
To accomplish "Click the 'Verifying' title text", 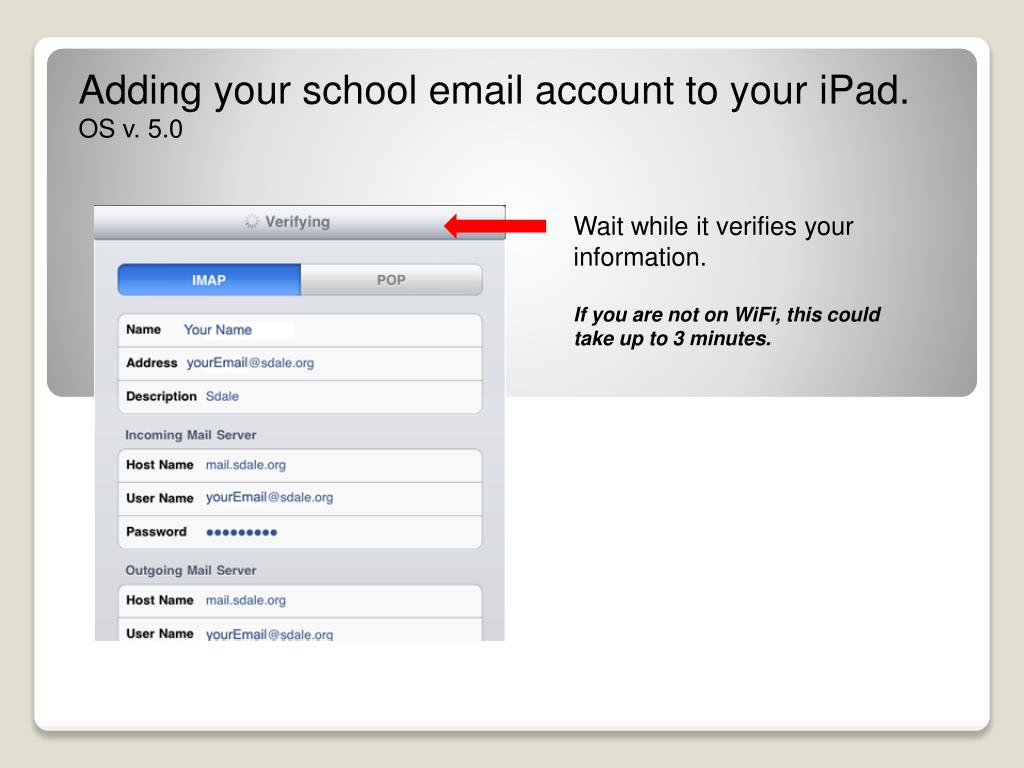I will (x=297, y=222).
